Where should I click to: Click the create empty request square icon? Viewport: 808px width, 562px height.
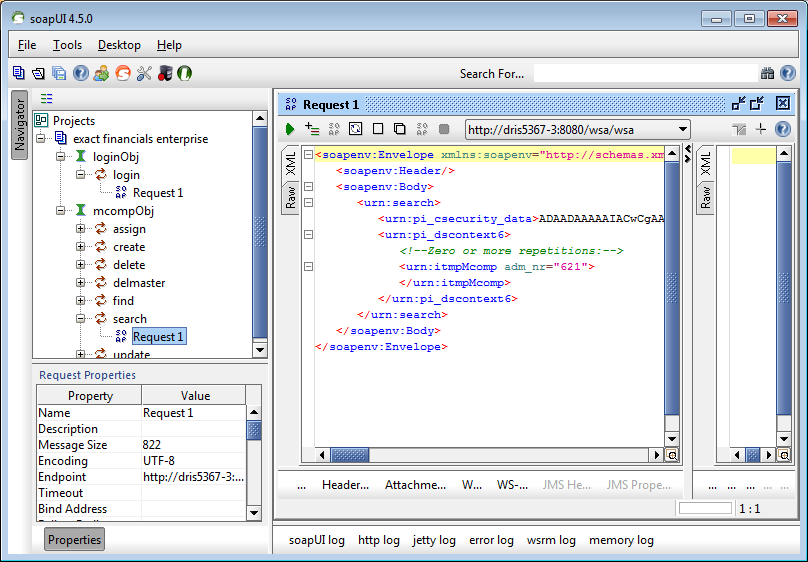point(378,129)
